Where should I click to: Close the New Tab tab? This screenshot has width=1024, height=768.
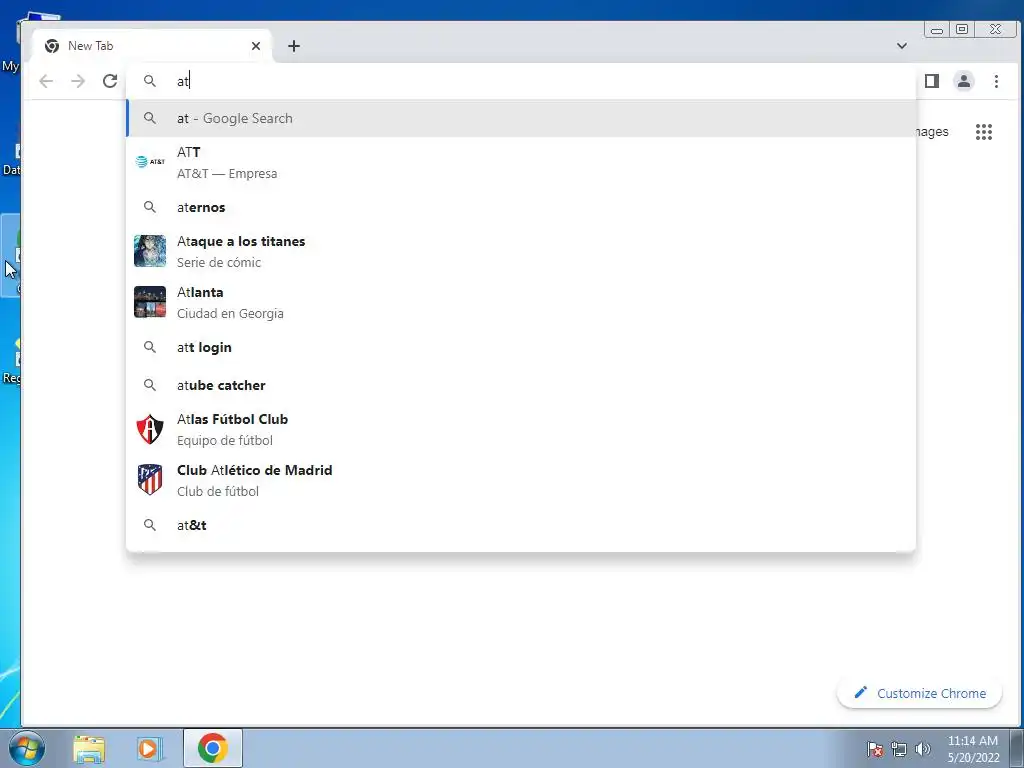(x=256, y=46)
